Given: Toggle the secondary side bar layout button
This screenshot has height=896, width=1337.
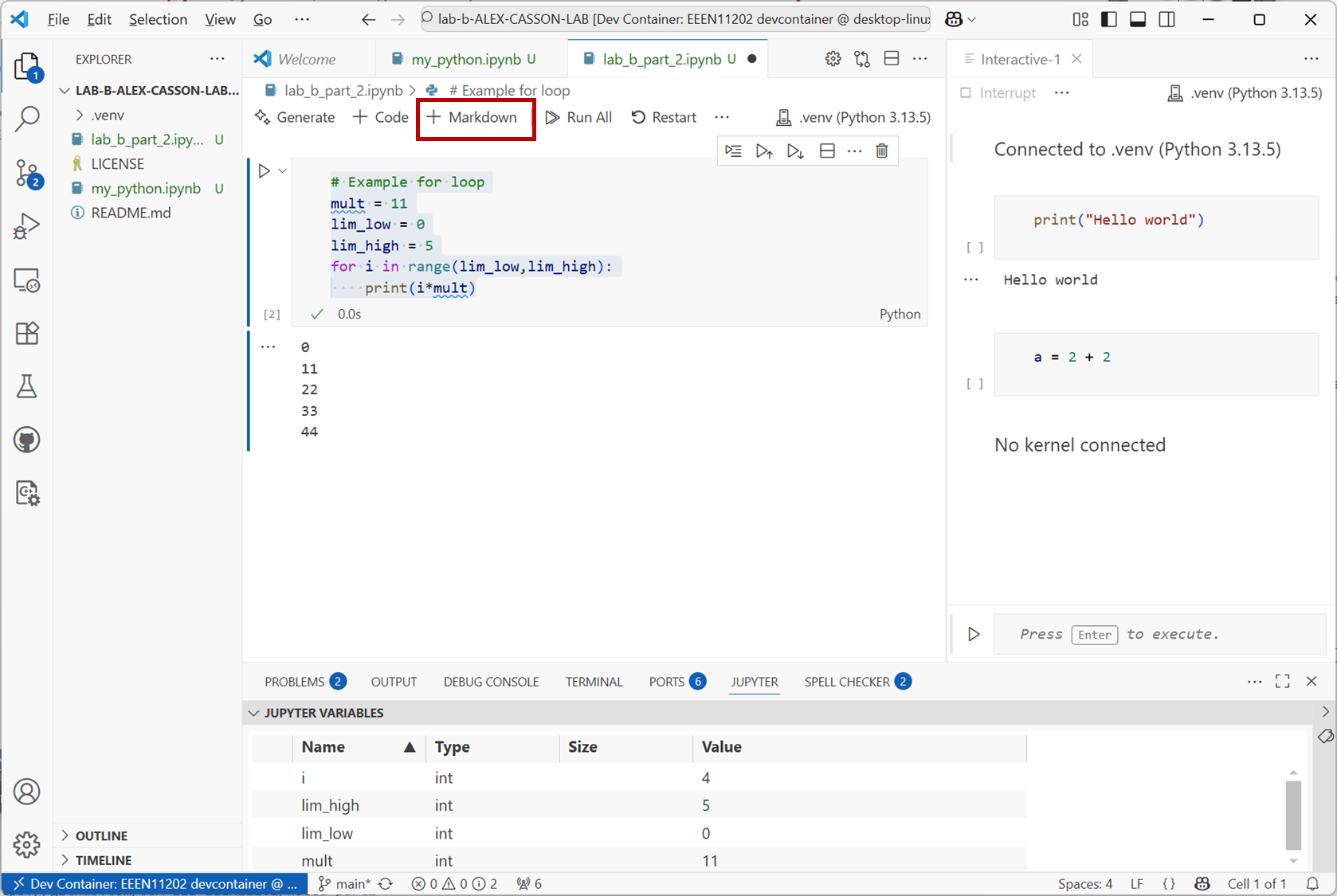Looking at the screenshot, I should (1166, 19).
